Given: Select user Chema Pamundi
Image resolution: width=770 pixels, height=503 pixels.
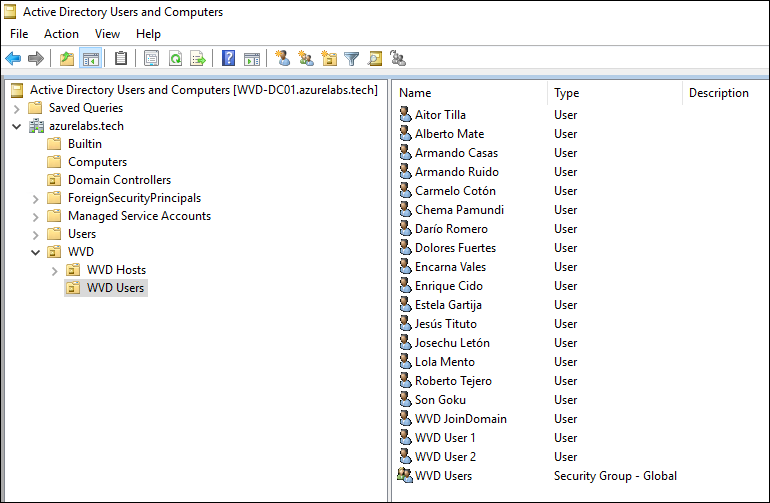Looking at the screenshot, I should pyautogui.click(x=459, y=210).
